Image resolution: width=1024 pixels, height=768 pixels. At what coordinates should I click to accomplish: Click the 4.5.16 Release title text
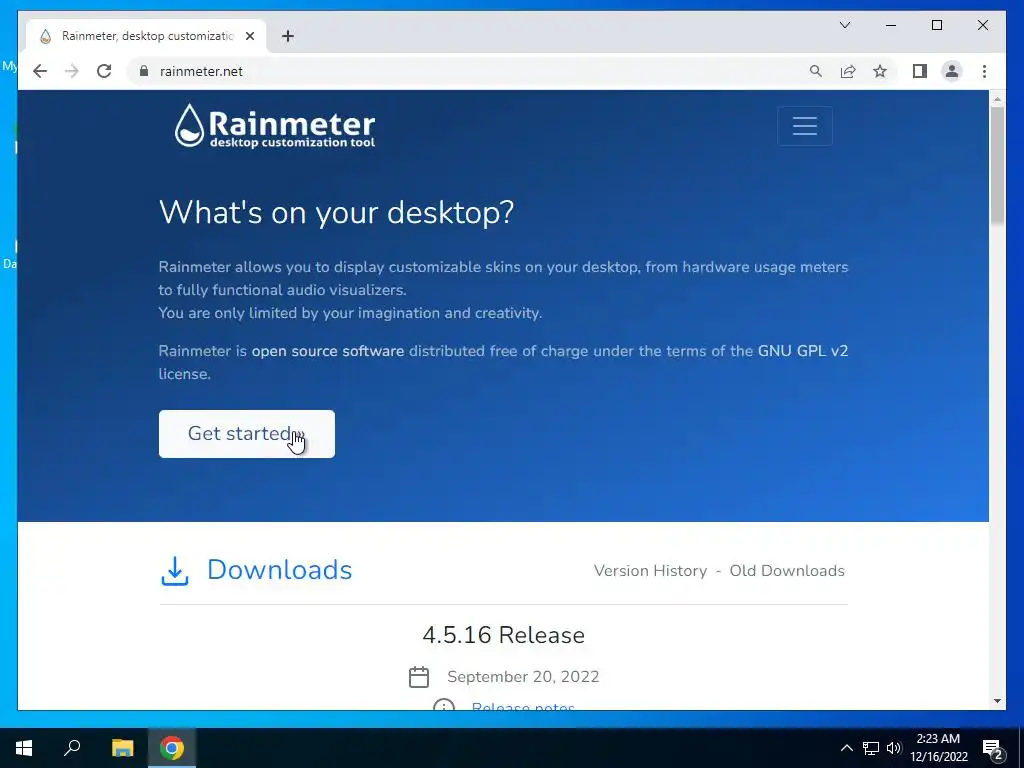pyautogui.click(x=504, y=635)
